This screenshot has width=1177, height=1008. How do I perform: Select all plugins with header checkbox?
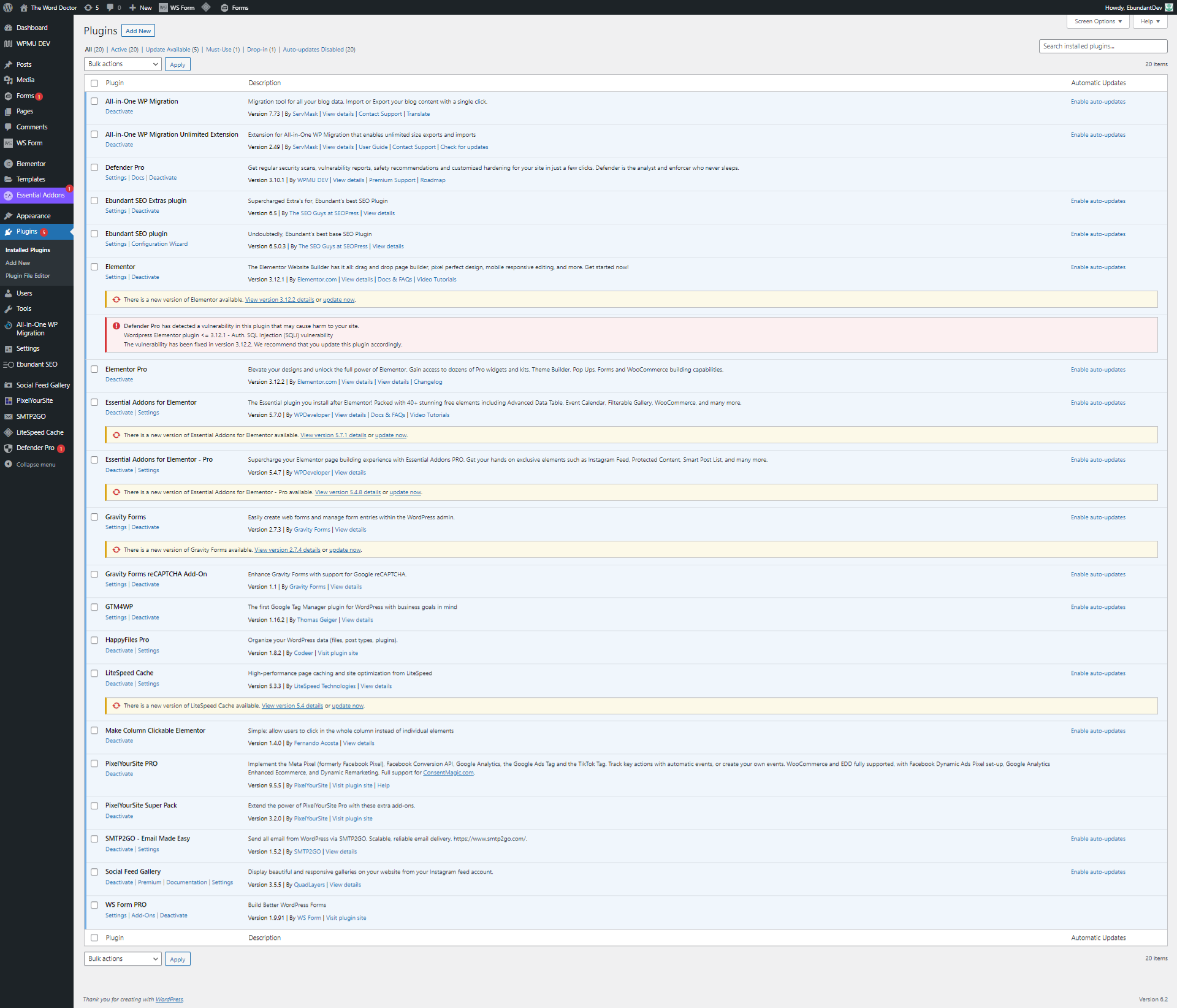click(94, 83)
